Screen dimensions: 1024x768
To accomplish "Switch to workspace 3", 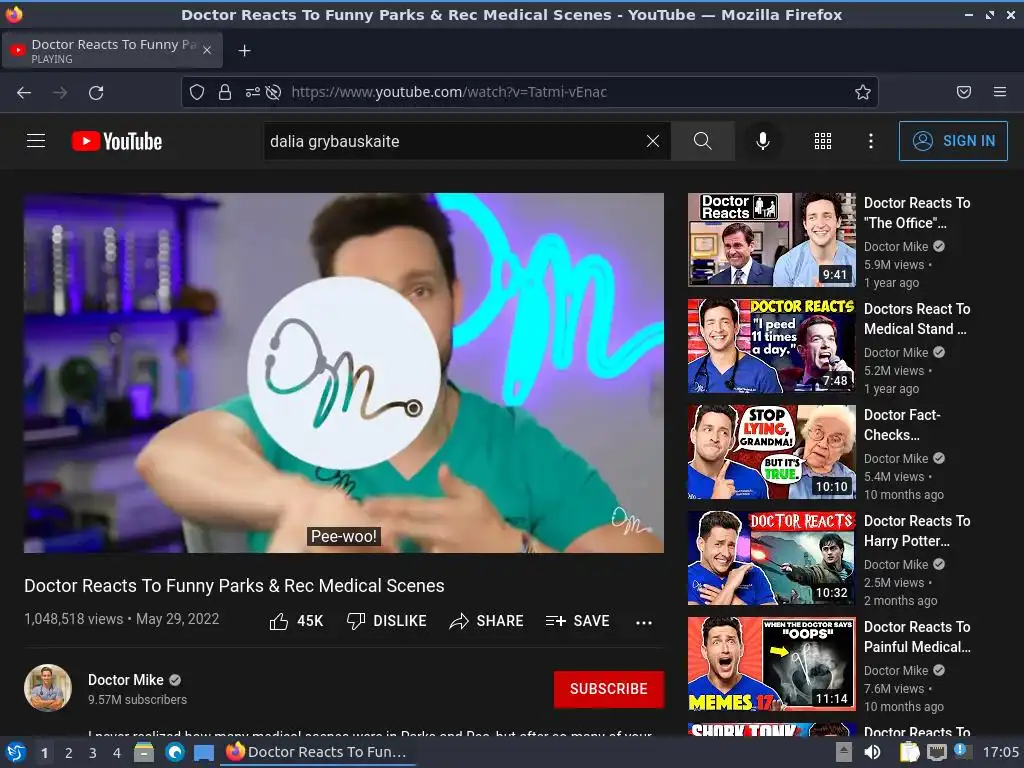I will tap(93, 753).
